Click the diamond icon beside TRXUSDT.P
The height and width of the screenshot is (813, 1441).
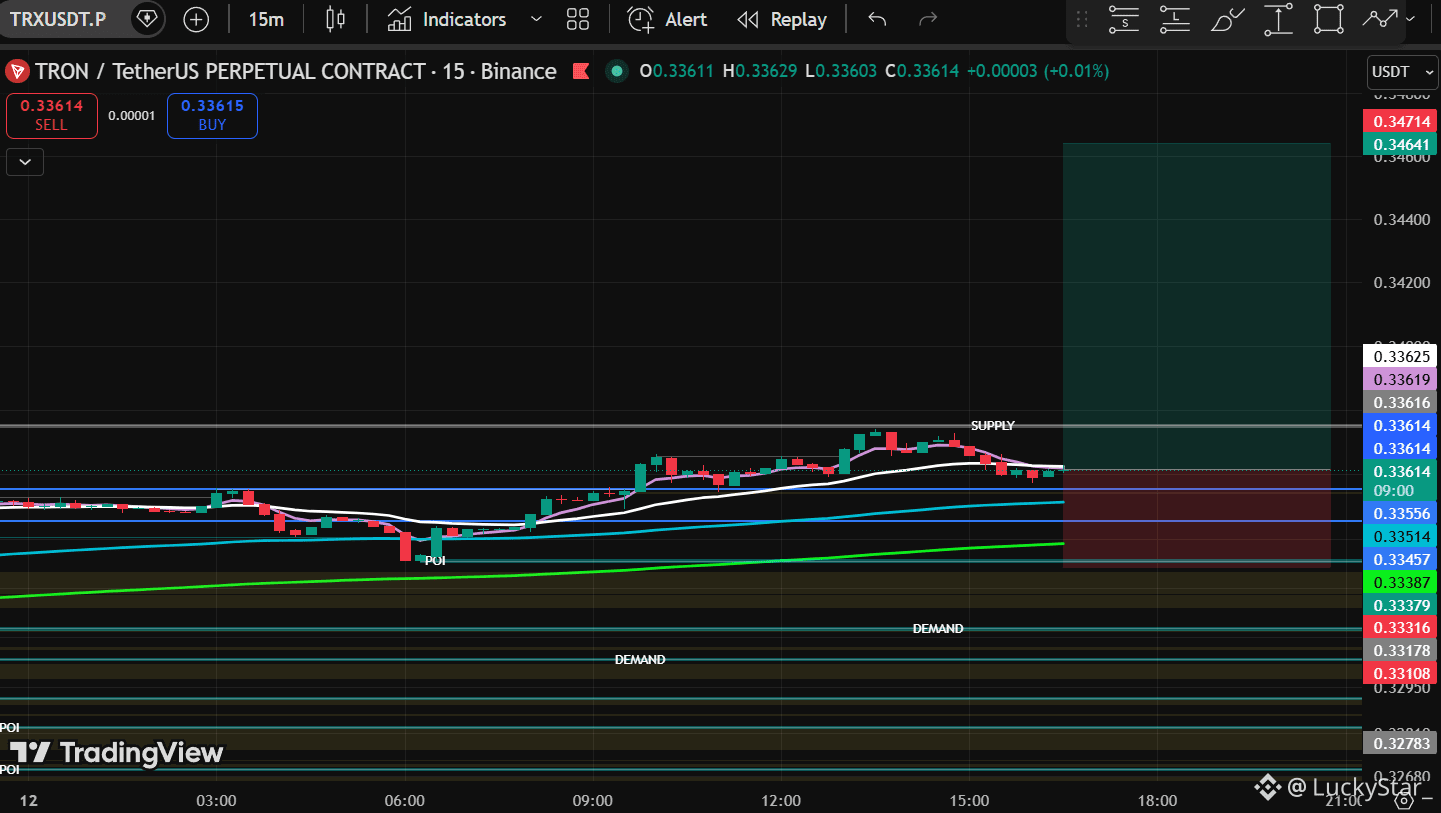click(147, 19)
